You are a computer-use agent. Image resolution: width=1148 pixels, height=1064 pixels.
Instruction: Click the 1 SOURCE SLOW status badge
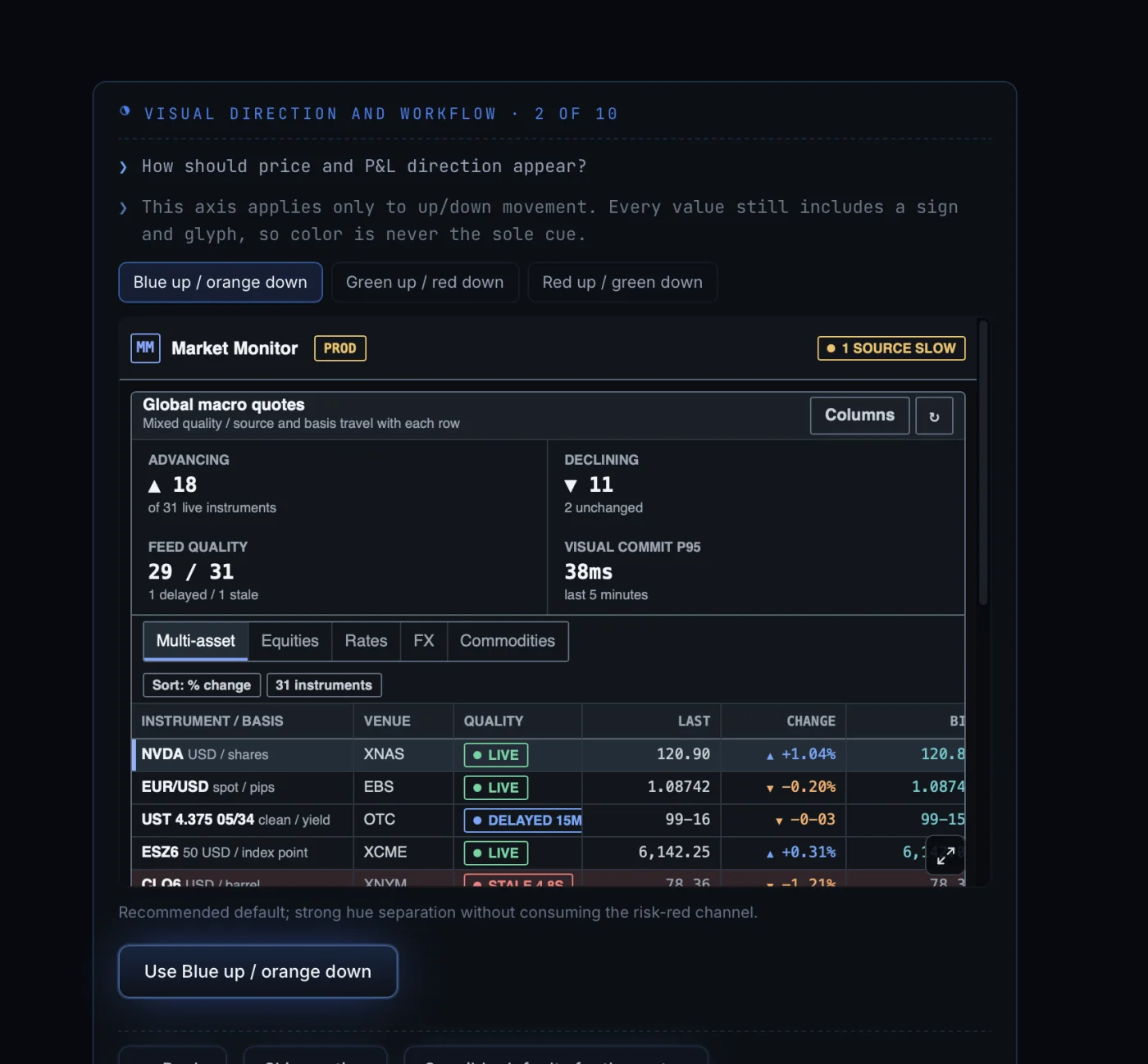point(891,348)
